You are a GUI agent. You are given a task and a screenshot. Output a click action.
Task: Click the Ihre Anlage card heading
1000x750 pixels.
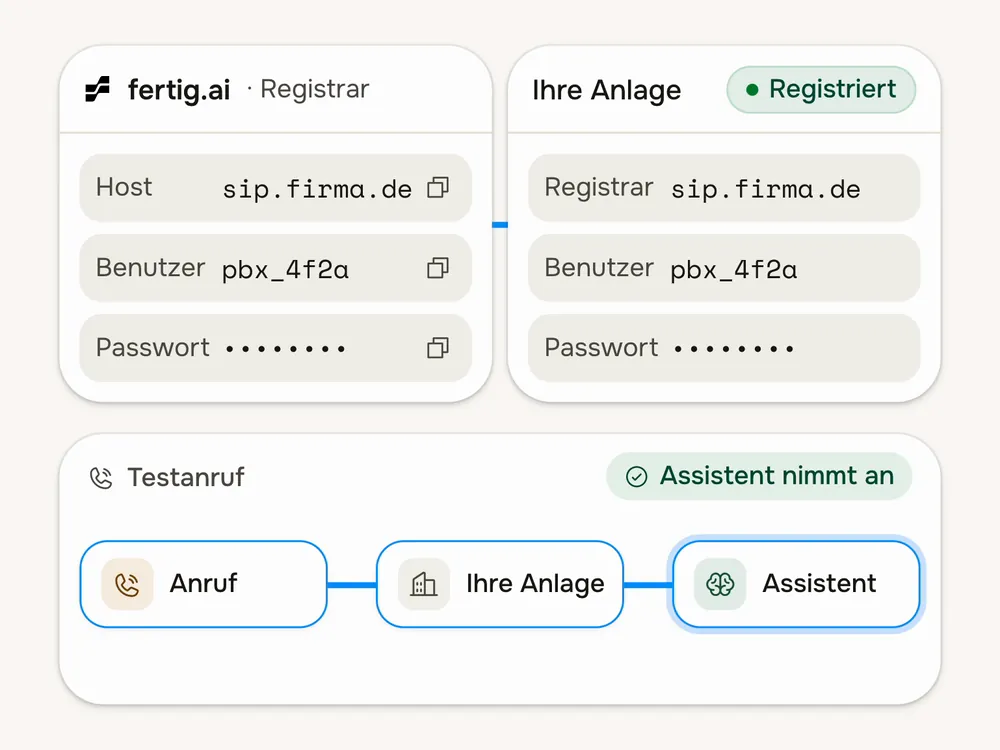coord(607,90)
